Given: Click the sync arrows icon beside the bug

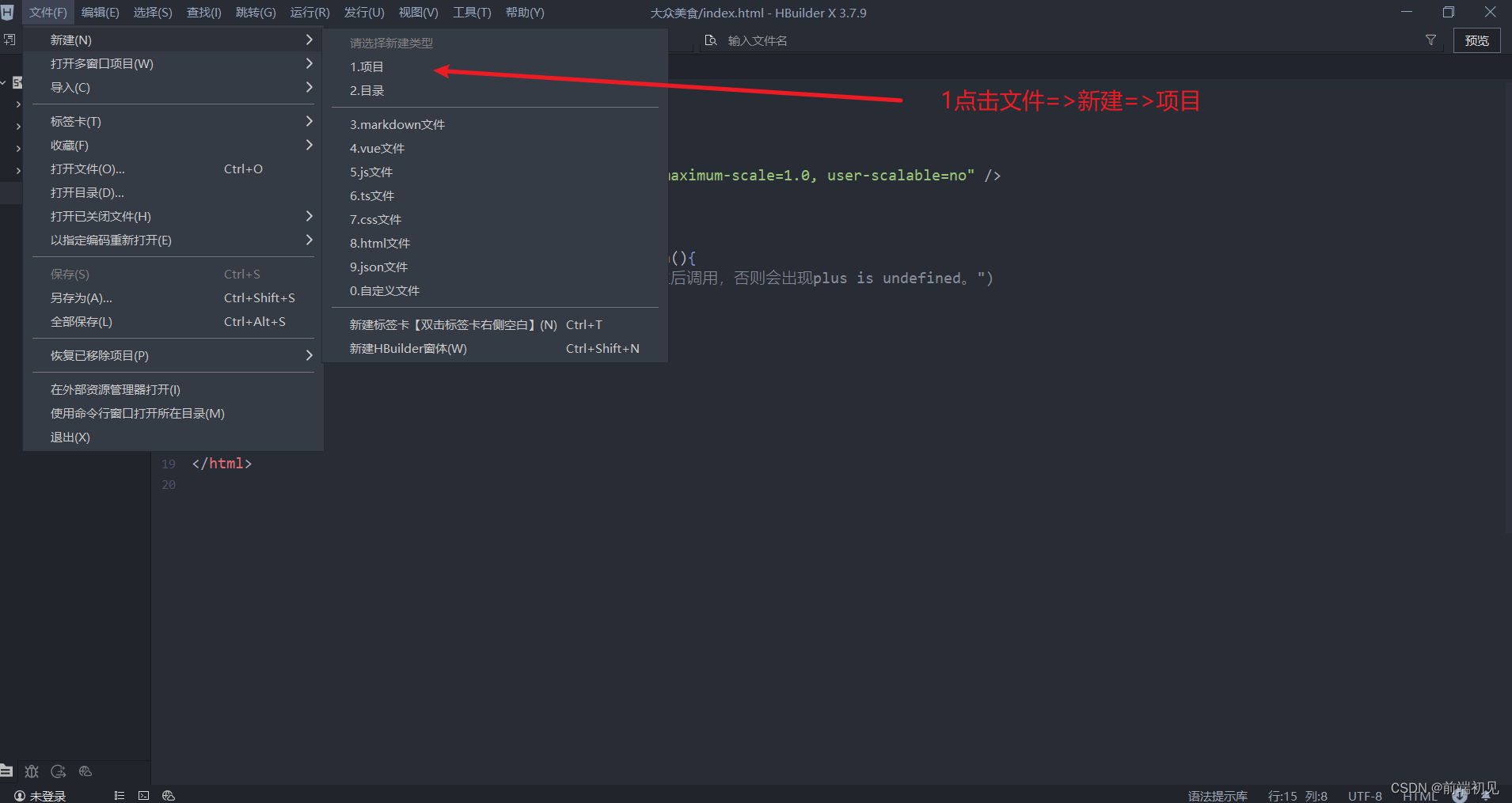Looking at the screenshot, I should pyautogui.click(x=59, y=771).
